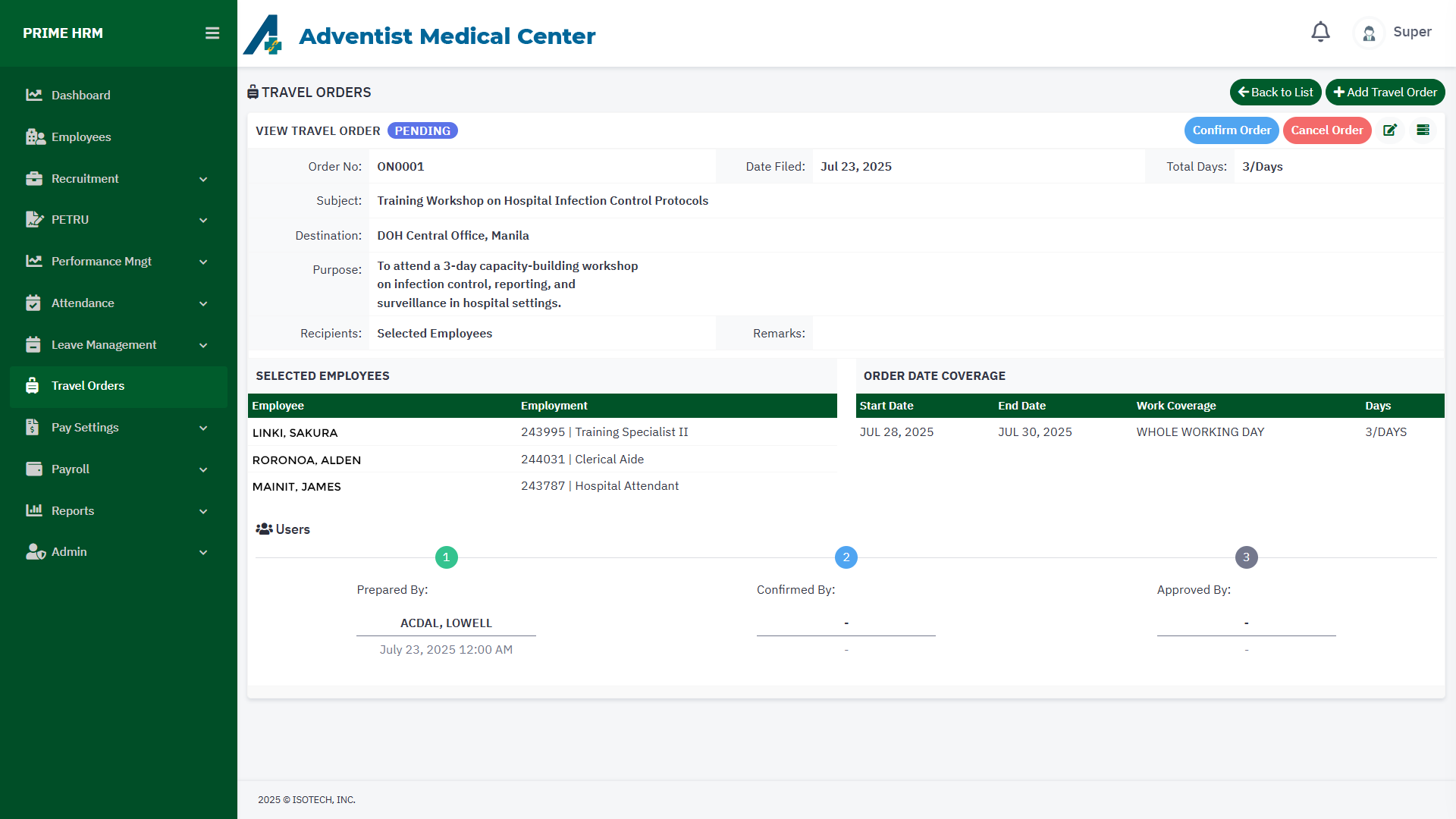Open the Super user avatar icon
Viewport: 1456px width, 819px height.
1369,33
